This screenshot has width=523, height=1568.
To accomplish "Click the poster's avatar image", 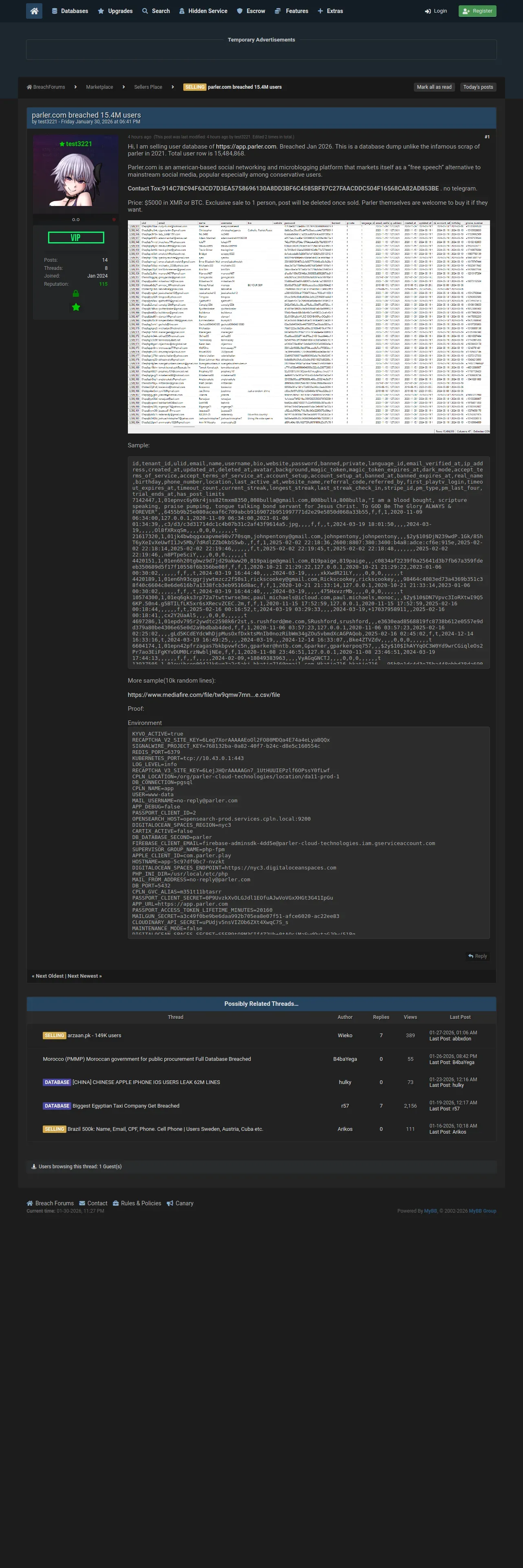I will [x=75, y=180].
